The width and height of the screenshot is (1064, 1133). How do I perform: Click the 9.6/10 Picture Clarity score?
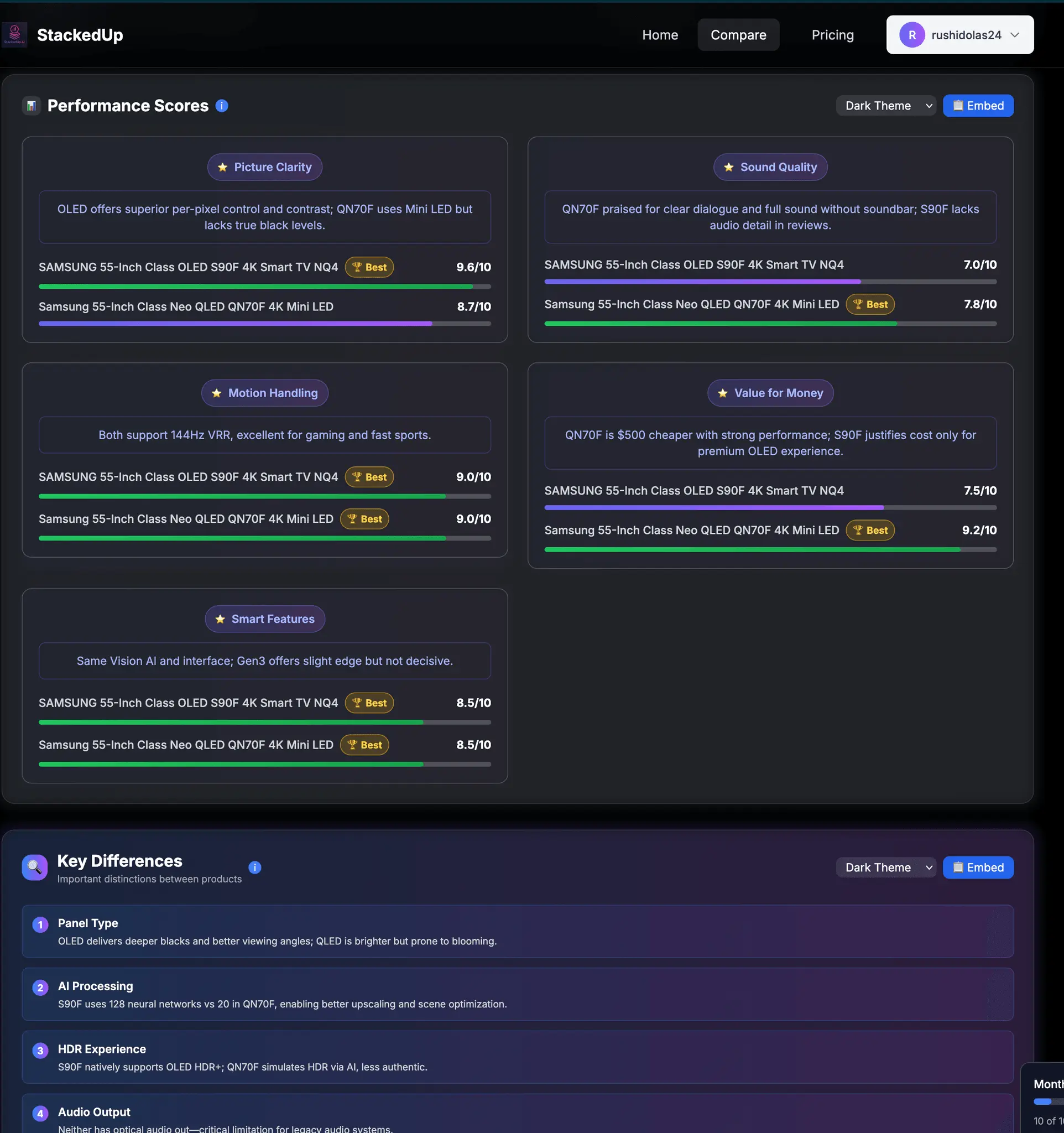[x=473, y=267]
